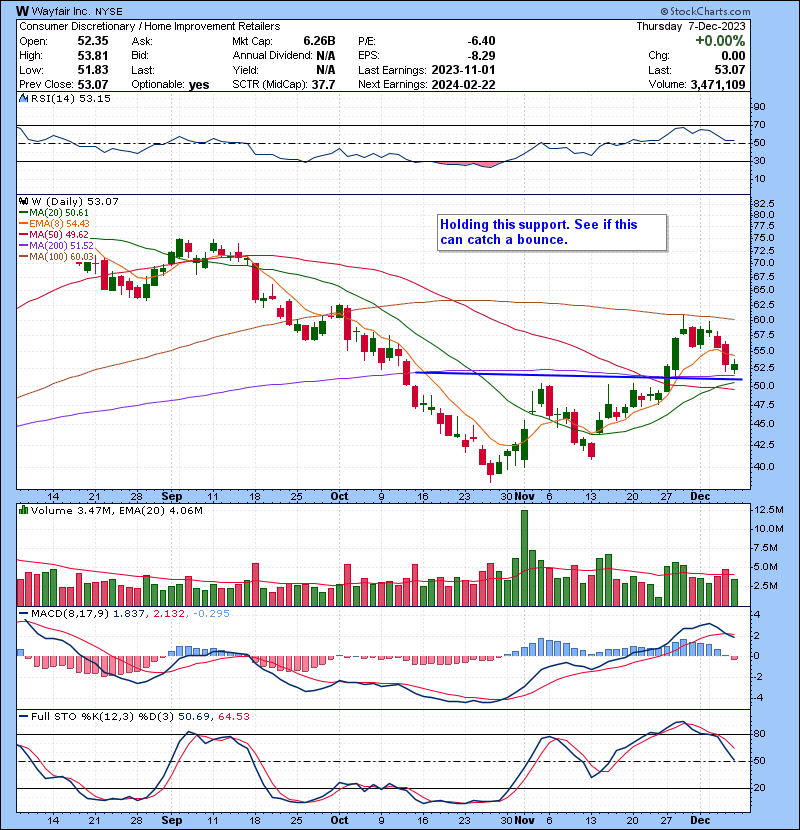Click the SCTR (MidCap) value 37.7

coord(323,85)
